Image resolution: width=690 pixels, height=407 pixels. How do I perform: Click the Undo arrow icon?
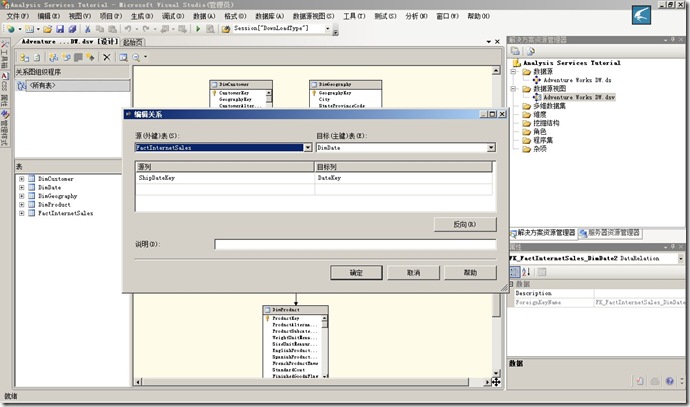[x=128, y=29]
